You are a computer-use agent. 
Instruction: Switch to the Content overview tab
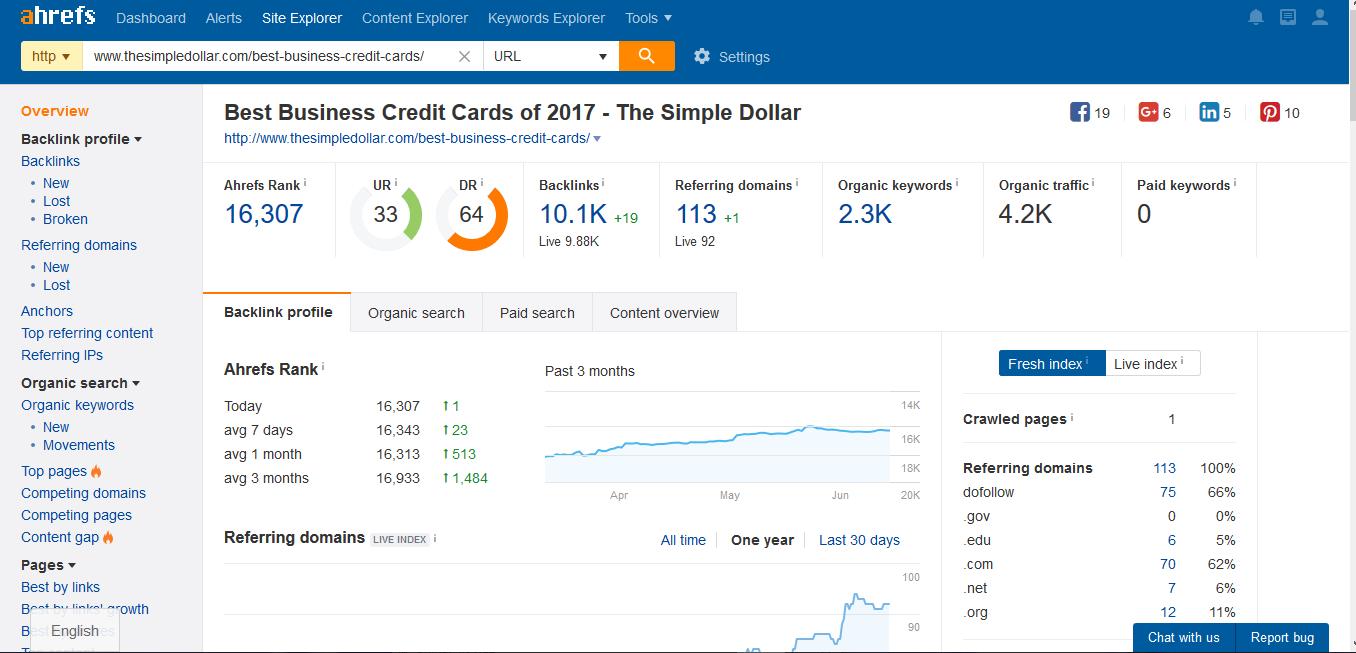(x=664, y=313)
